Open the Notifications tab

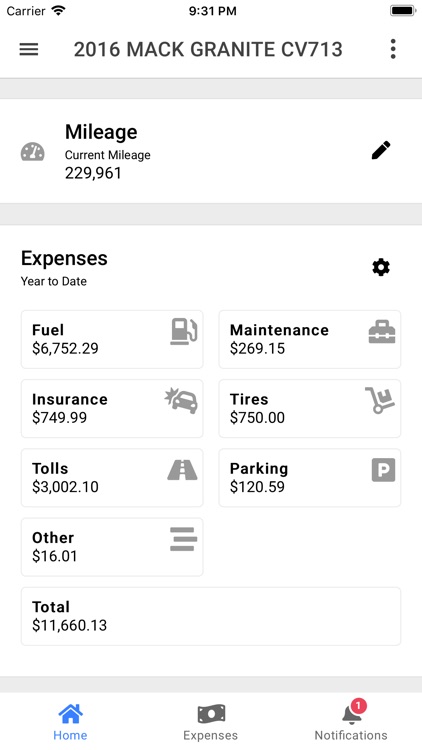(x=351, y=722)
